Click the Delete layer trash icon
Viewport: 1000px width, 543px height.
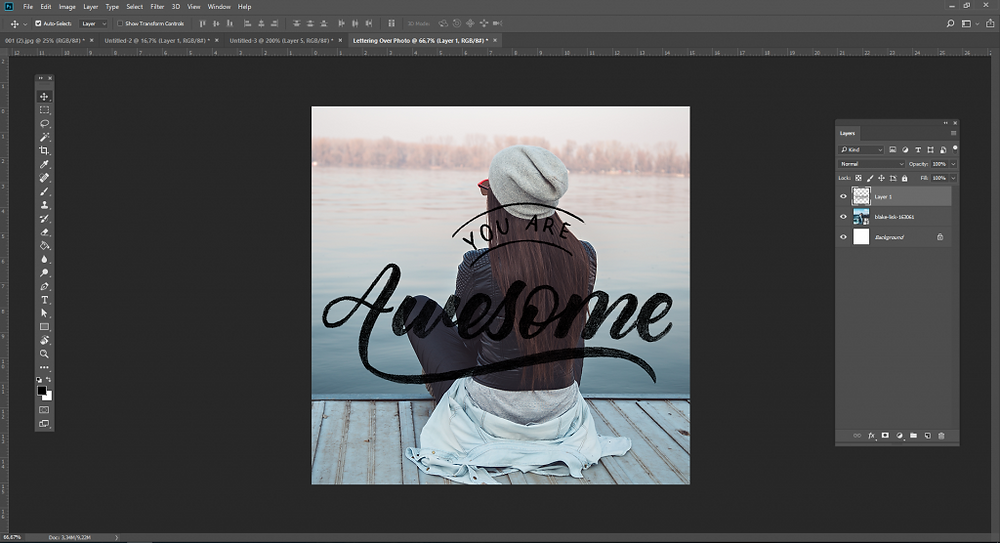(x=941, y=436)
